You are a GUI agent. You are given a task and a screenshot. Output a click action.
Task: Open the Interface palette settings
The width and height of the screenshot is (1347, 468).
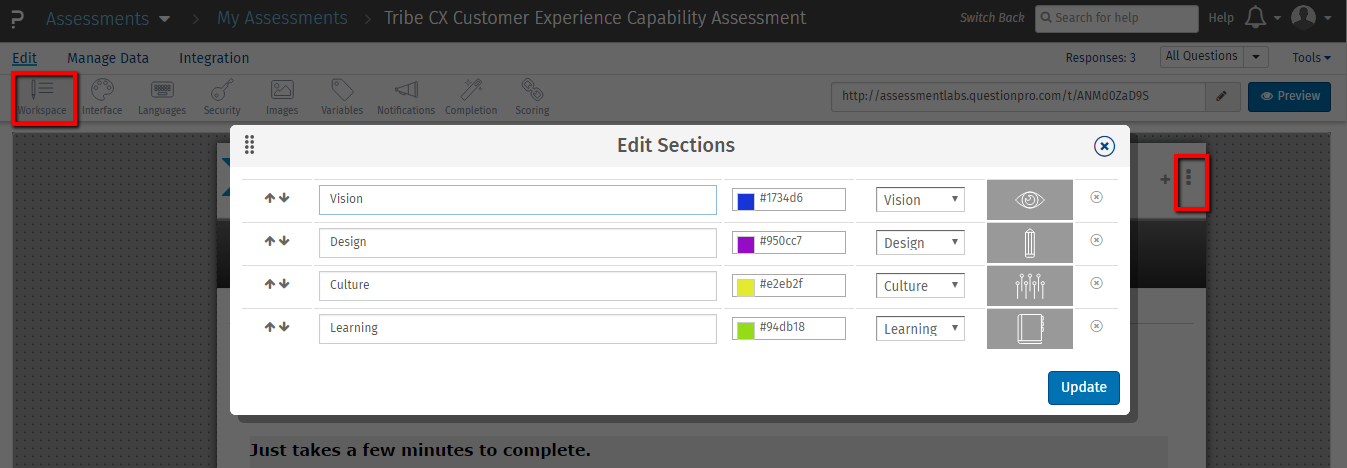click(102, 97)
